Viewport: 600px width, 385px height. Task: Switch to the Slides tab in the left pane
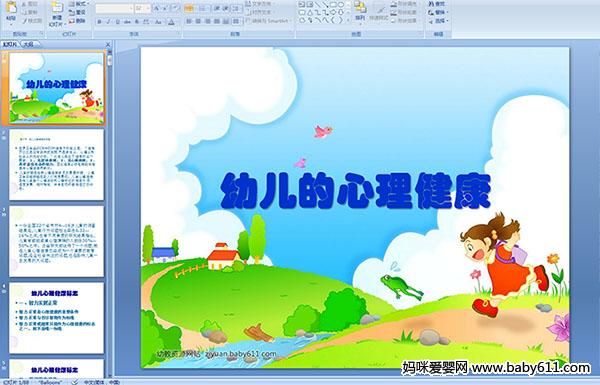click(10, 44)
